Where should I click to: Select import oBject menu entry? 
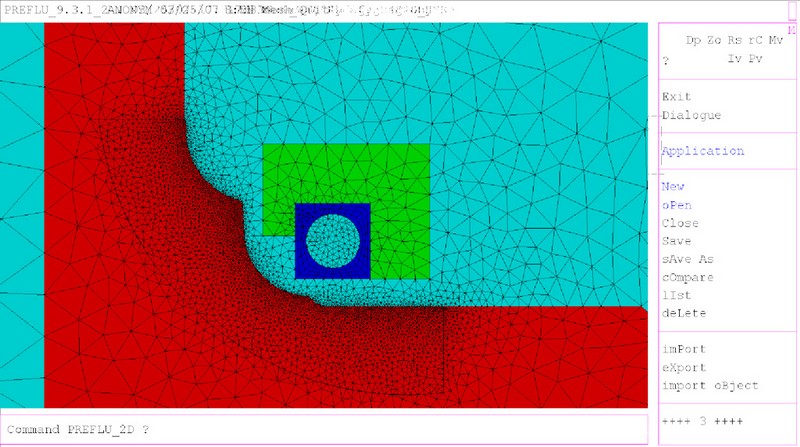pos(710,386)
